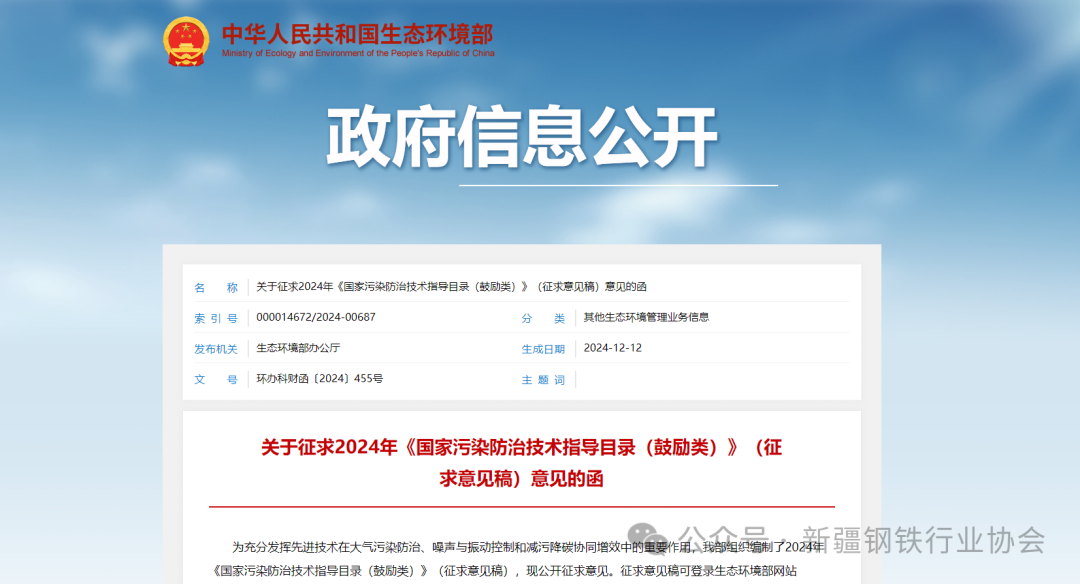Click the 发布机关 label
The height and width of the screenshot is (584, 1080).
pos(216,349)
